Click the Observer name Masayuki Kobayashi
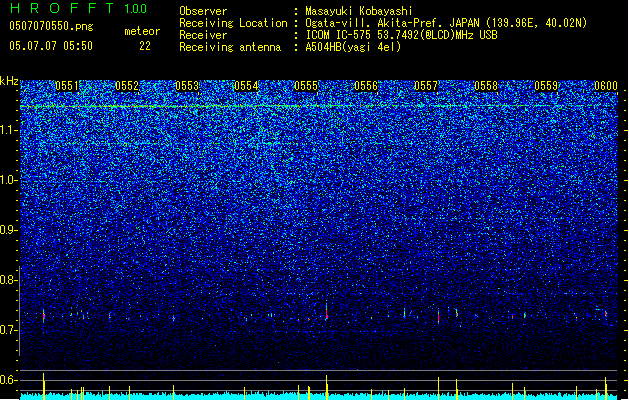Screen dimensions: 629x400 359,11
